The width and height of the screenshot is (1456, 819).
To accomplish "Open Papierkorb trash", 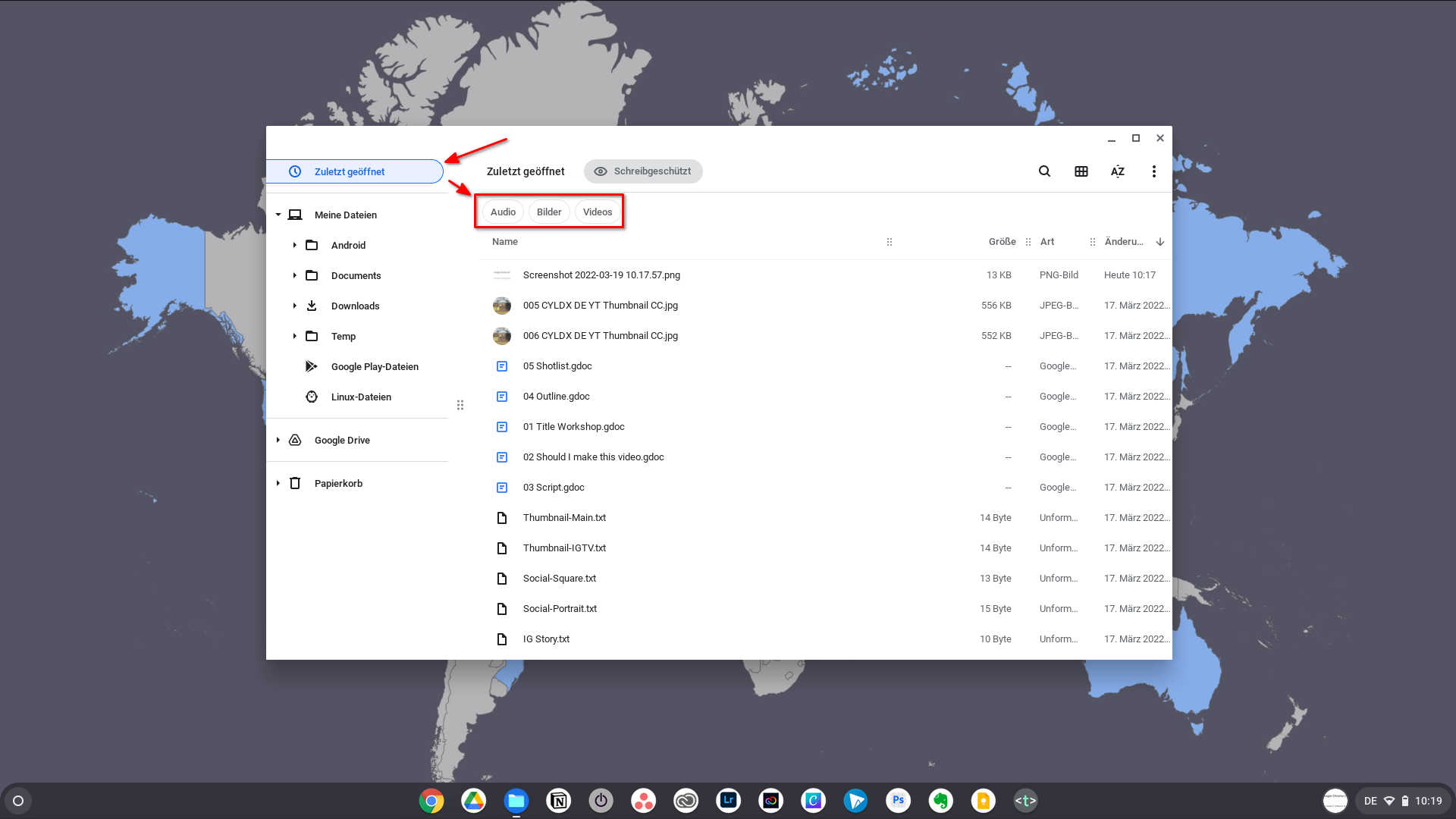I will [x=338, y=483].
